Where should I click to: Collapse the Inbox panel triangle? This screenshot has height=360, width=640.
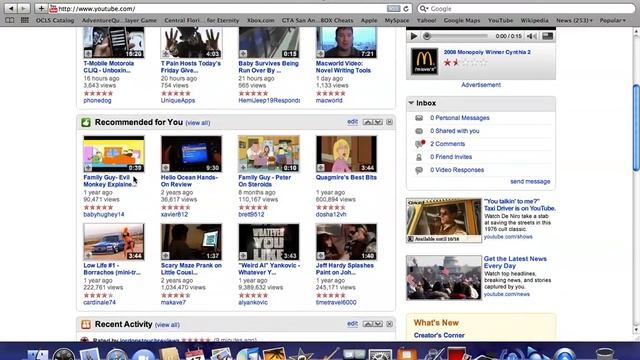pos(411,103)
